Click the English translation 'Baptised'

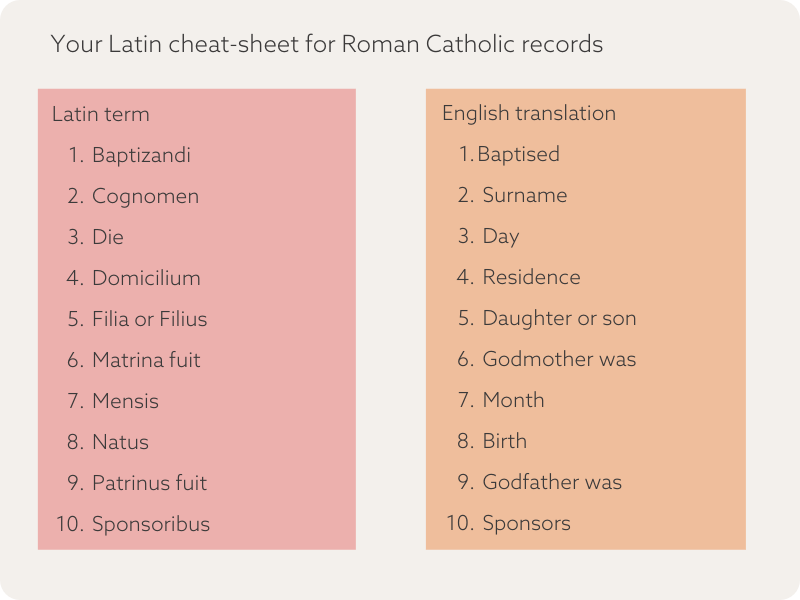(518, 154)
